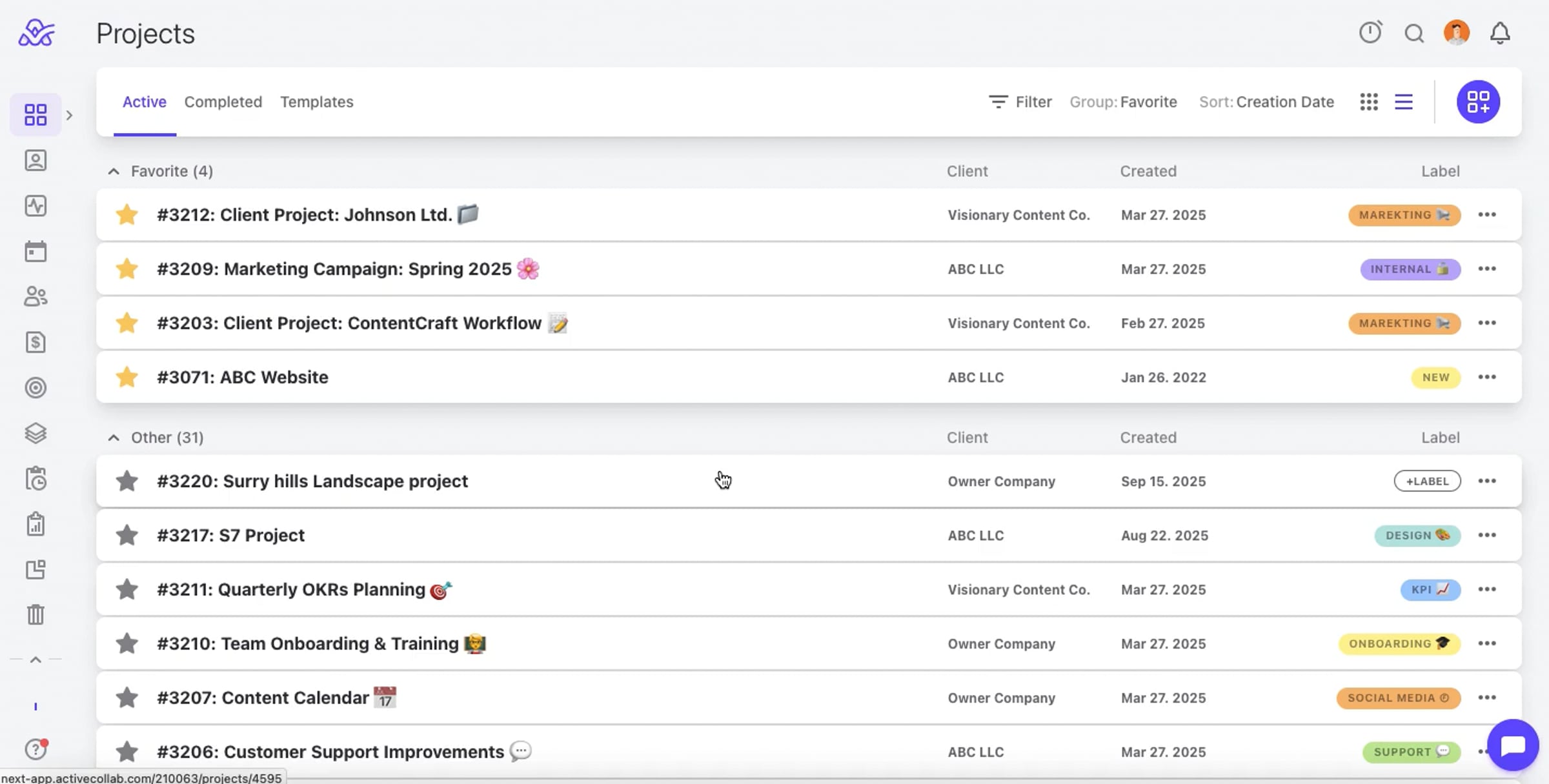Open the Calendar icon in sidebar

[x=35, y=251]
